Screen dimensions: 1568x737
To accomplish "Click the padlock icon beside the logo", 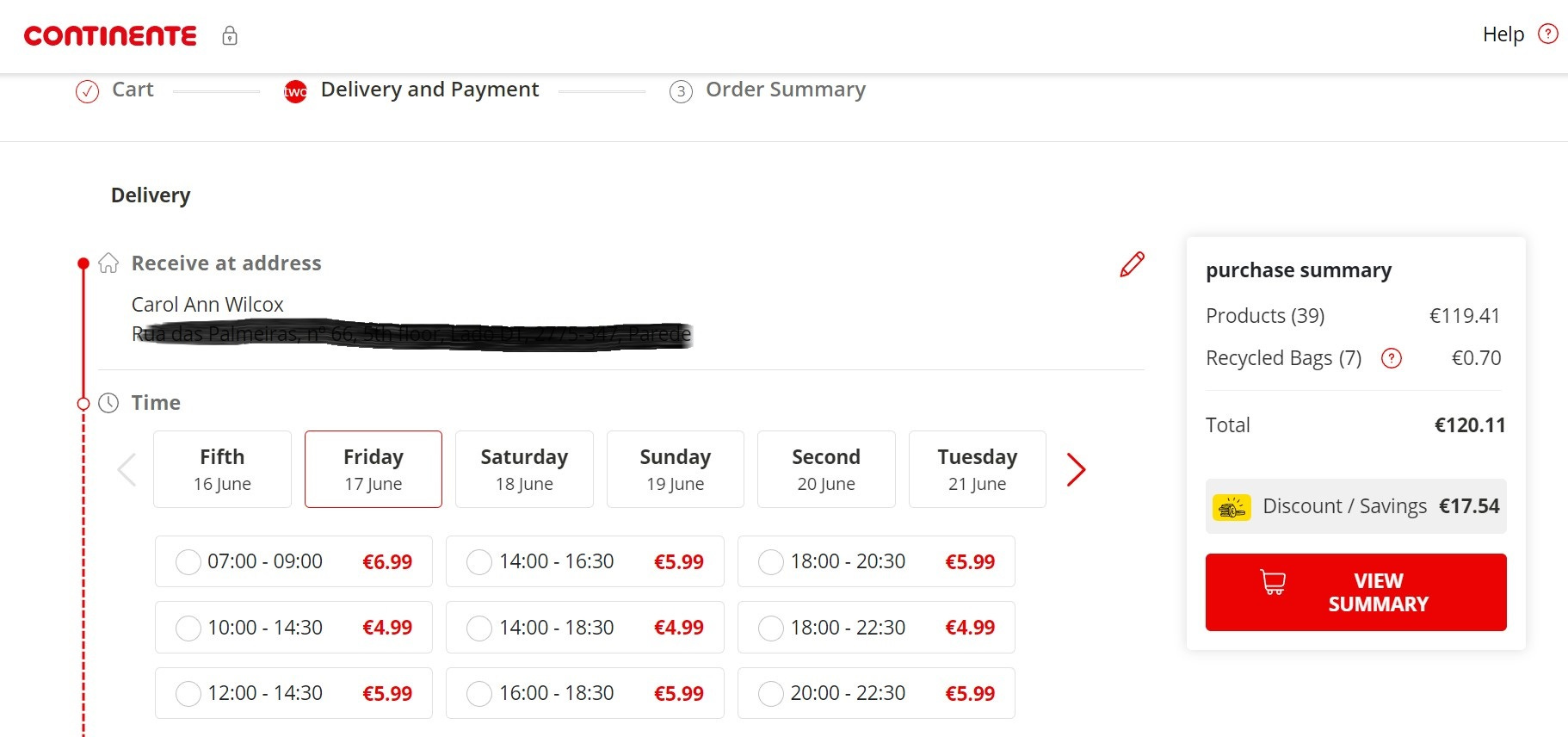I will (229, 37).
